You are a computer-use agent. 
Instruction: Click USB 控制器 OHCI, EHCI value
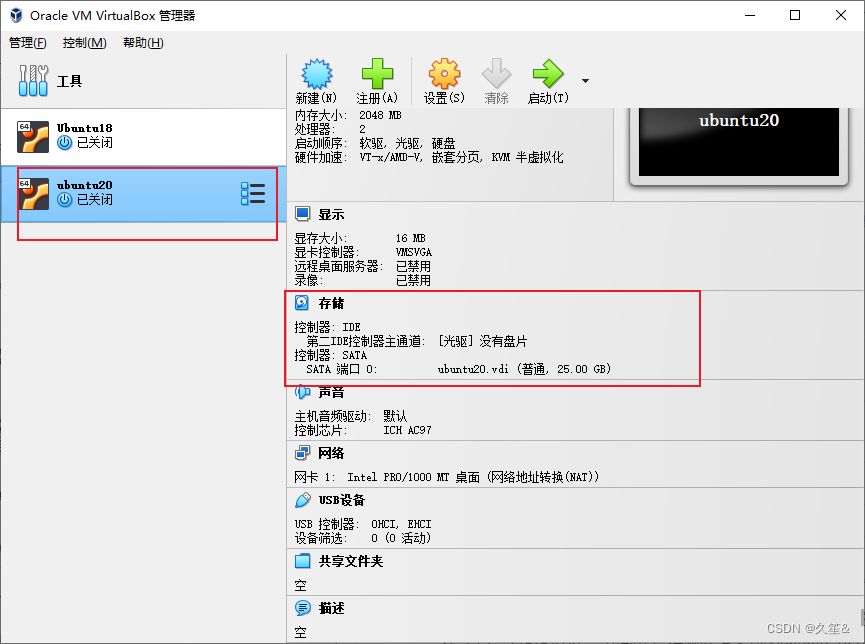pos(401,524)
